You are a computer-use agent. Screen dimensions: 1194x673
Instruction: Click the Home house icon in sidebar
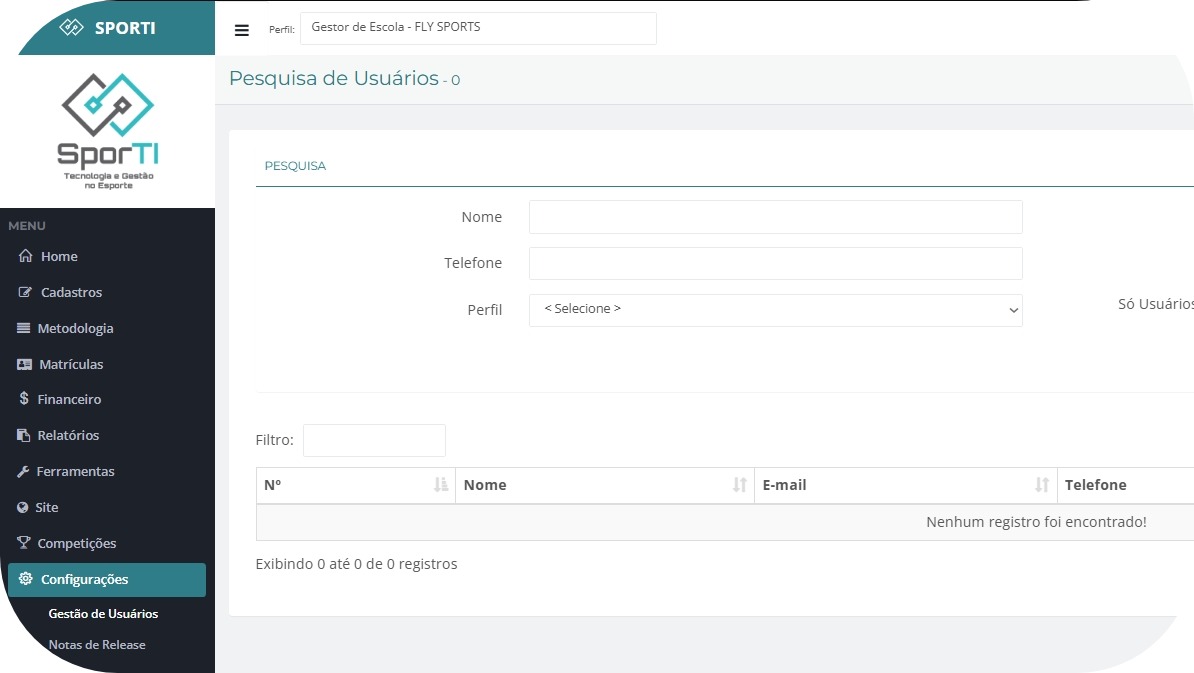coord(26,256)
